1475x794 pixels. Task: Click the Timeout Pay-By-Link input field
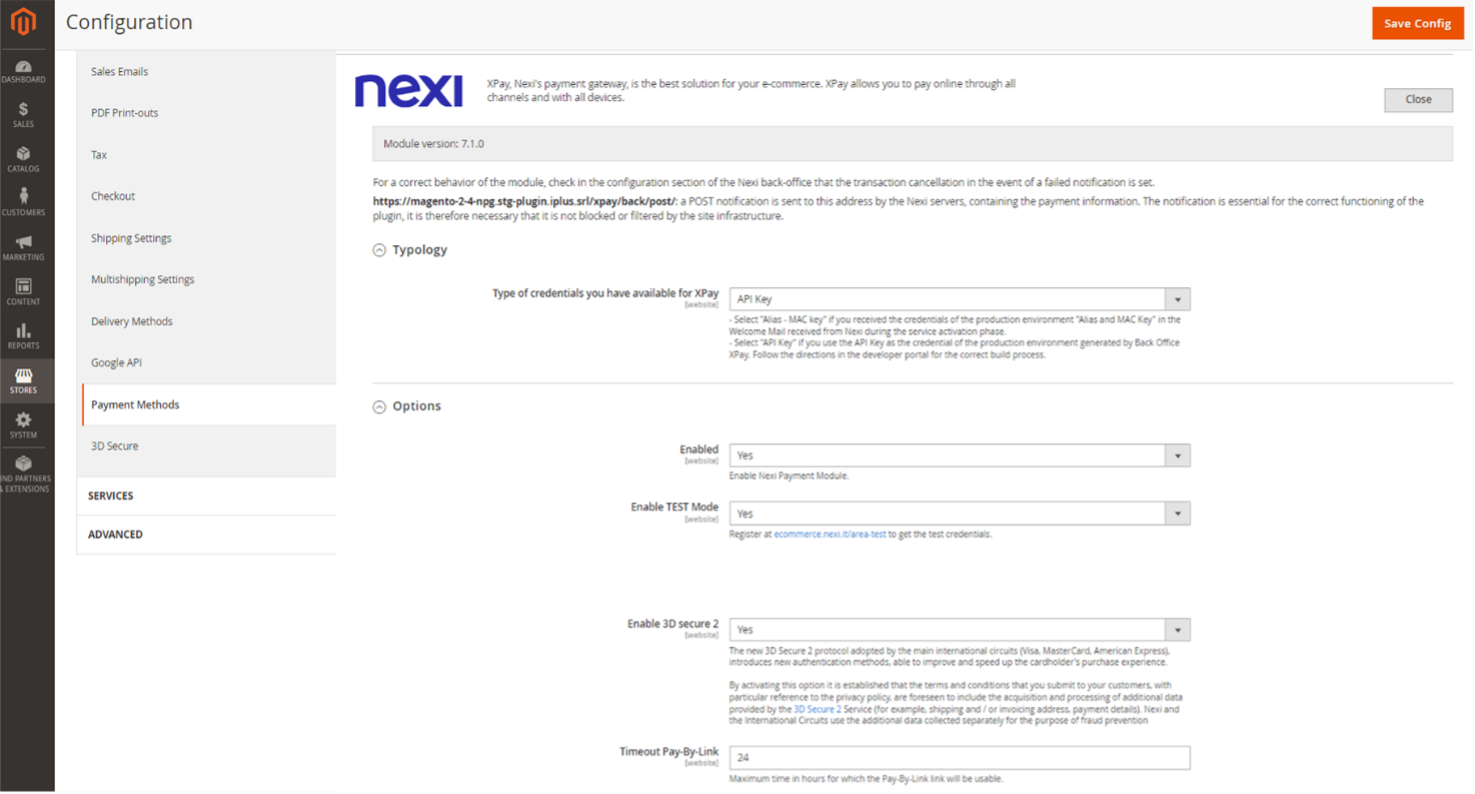[960, 758]
